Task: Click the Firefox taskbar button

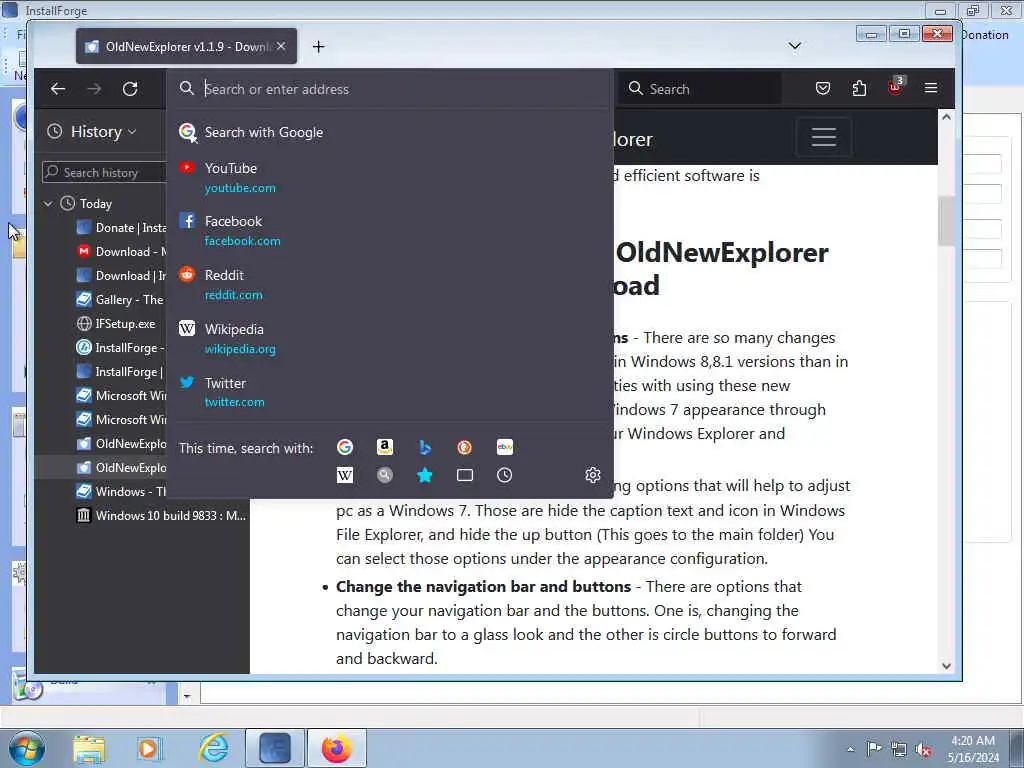Action: tap(337, 748)
